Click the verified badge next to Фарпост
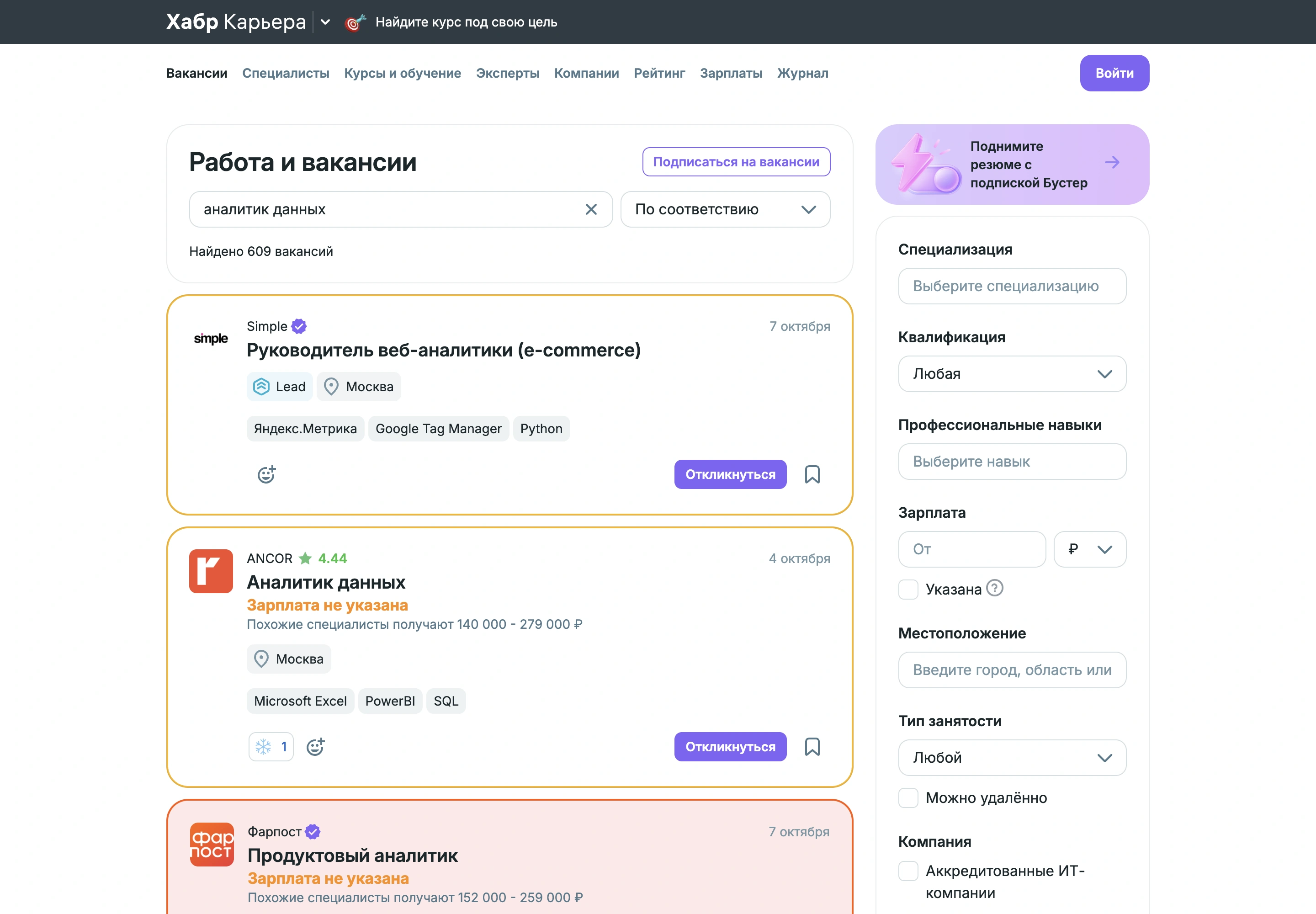Image resolution: width=1316 pixels, height=914 pixels. 313,832
